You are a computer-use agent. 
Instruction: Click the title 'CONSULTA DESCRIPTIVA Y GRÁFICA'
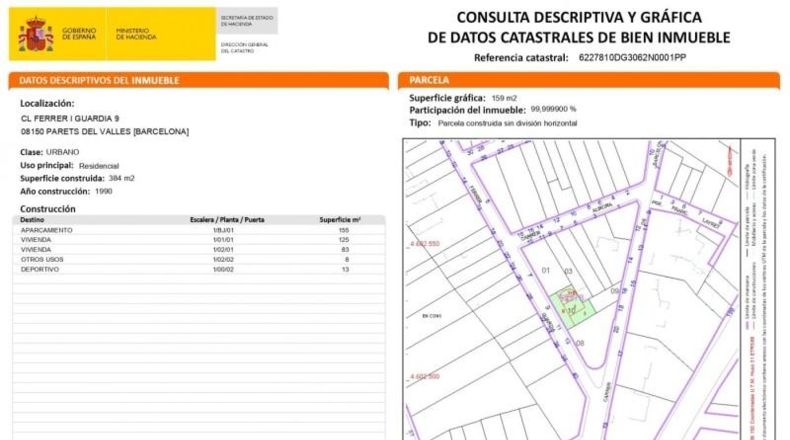point(579,17)
